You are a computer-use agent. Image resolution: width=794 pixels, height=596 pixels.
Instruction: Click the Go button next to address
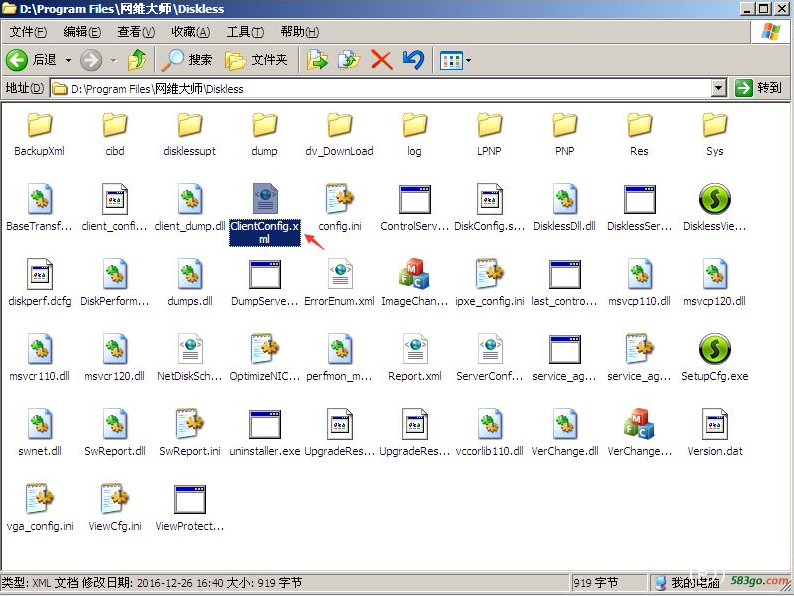pyautogui.click(x=759, y=88)
